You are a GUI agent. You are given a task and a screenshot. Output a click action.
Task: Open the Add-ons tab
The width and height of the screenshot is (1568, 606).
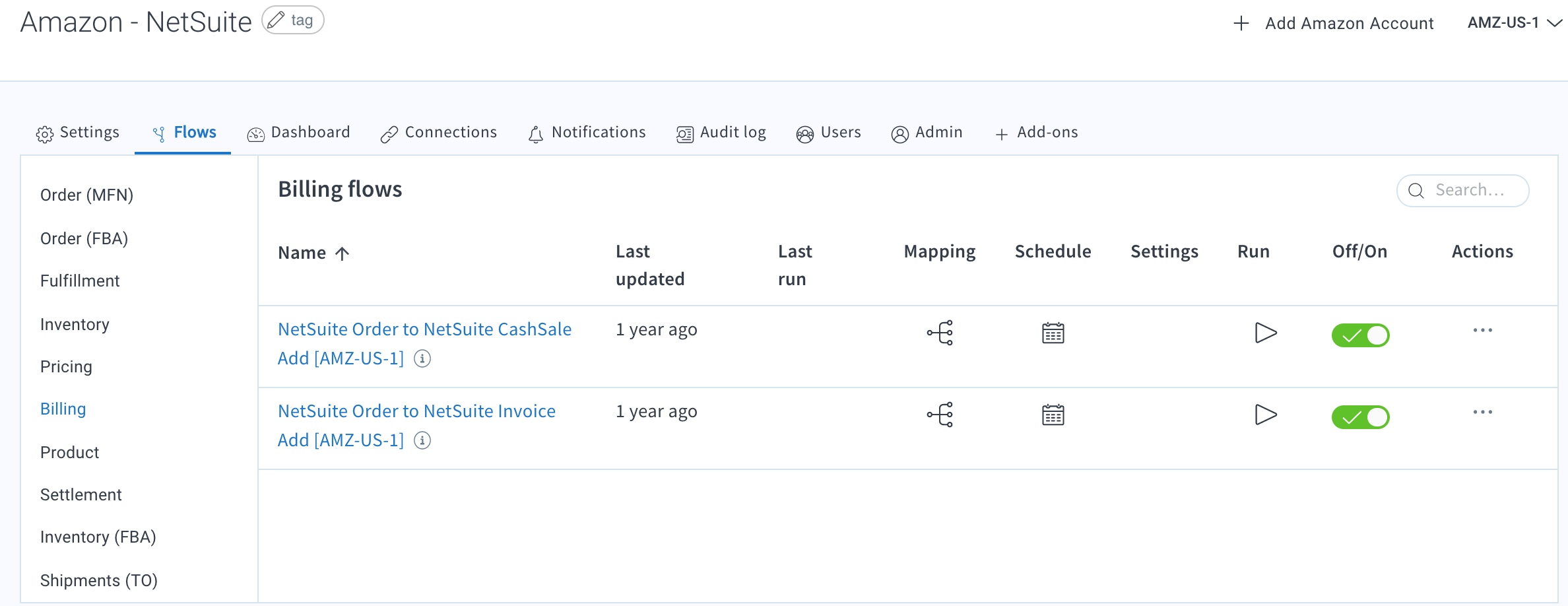(1036, 133)
